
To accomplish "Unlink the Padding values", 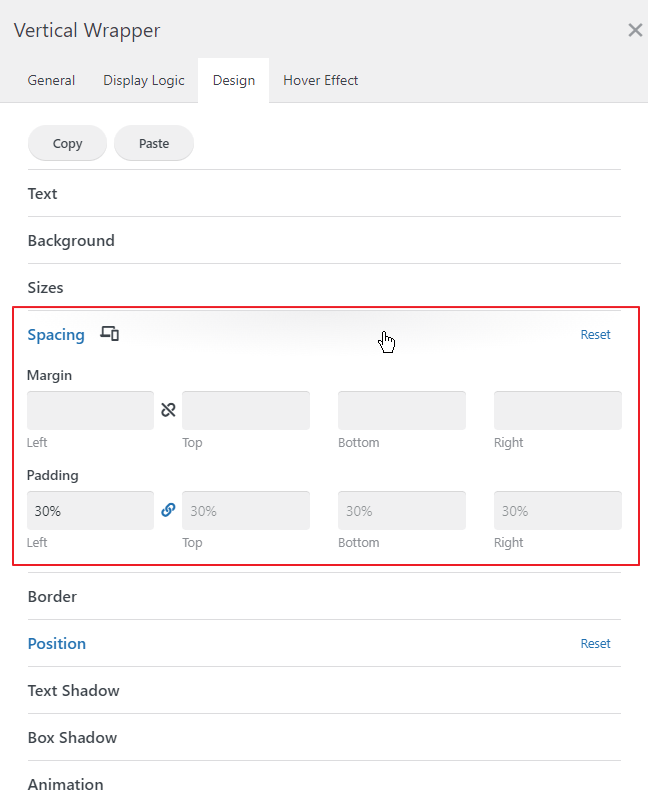I will click(168, 510).
